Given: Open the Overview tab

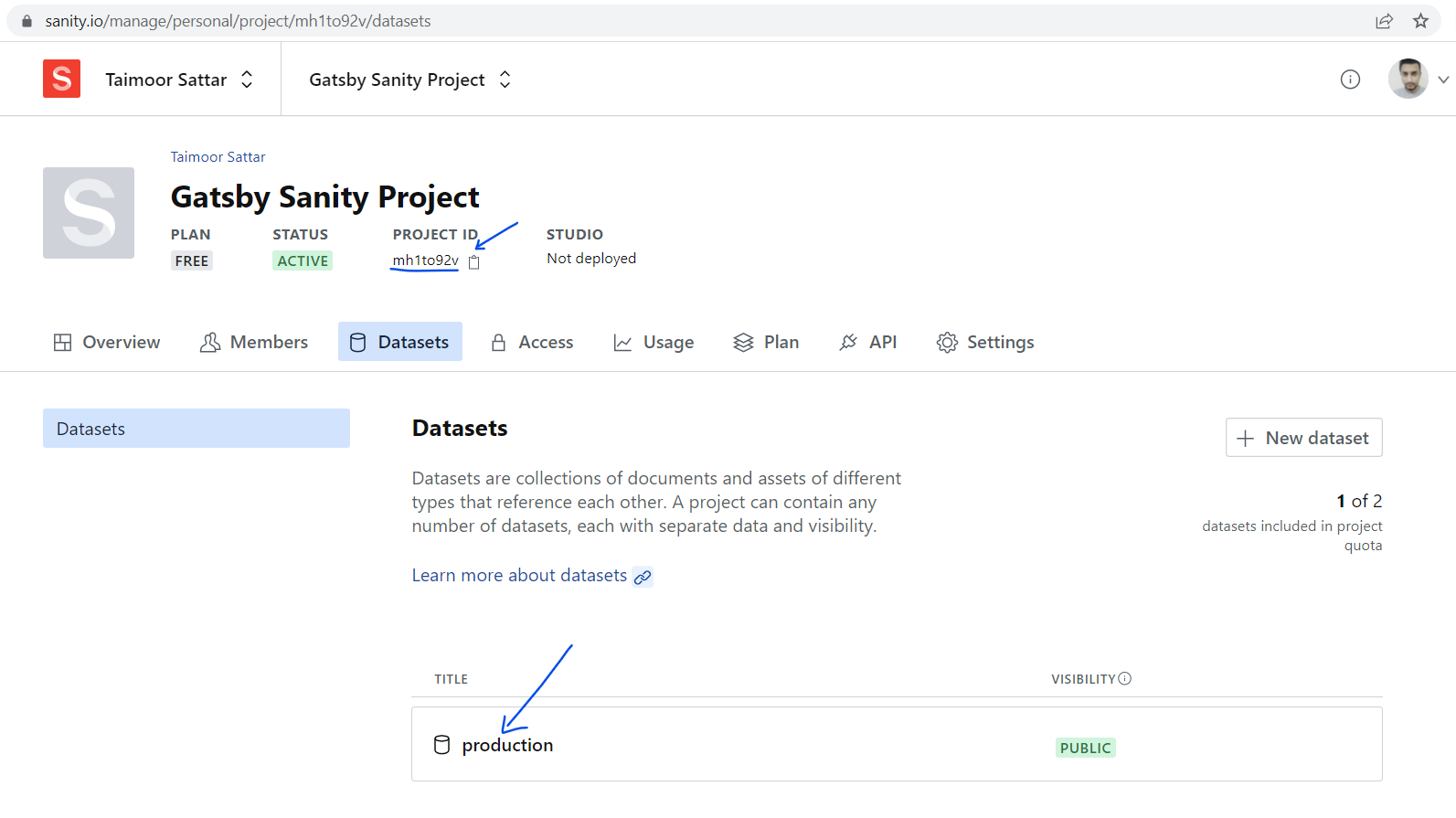Looking at the screenshot, I should click(107, 342).
